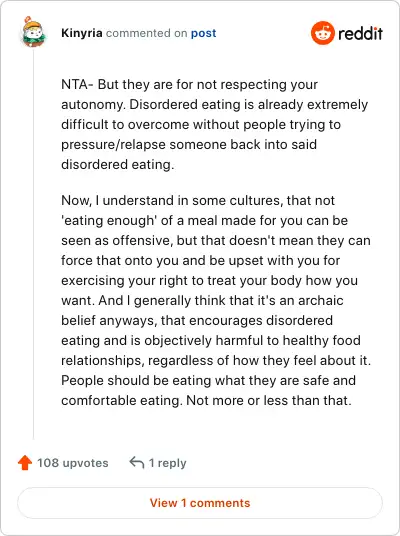The height and width of the screenshot is (536, 400).
Task: Open Kinyria's avatar image
Action: pos(33,32)
